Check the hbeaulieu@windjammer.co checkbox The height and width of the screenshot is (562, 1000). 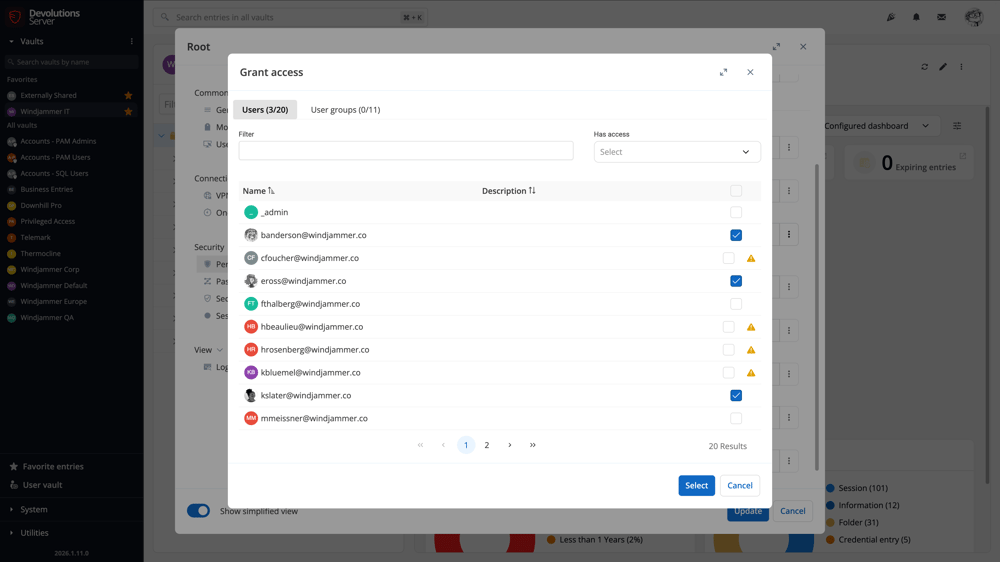pyautogui.click(x=728, y=327)
